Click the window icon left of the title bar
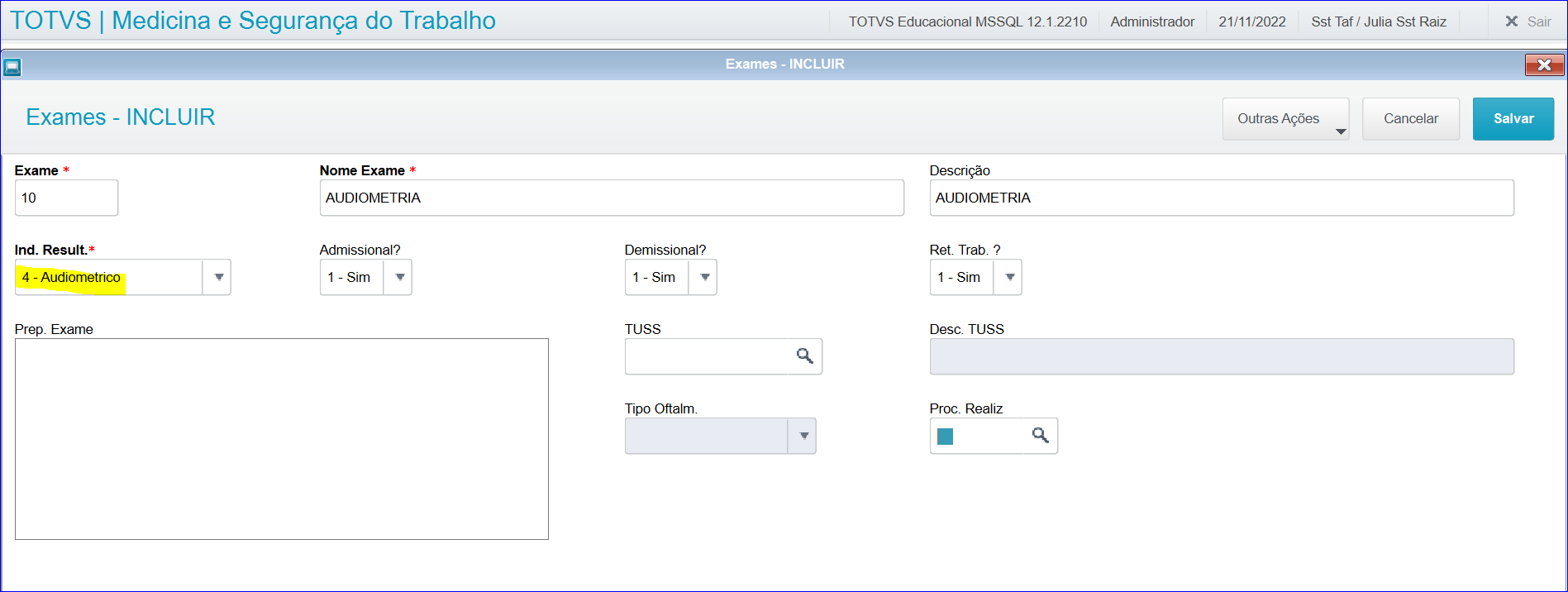Image resolution: width=1568 pixels, height=592 pixels. [x=12, y=66]
